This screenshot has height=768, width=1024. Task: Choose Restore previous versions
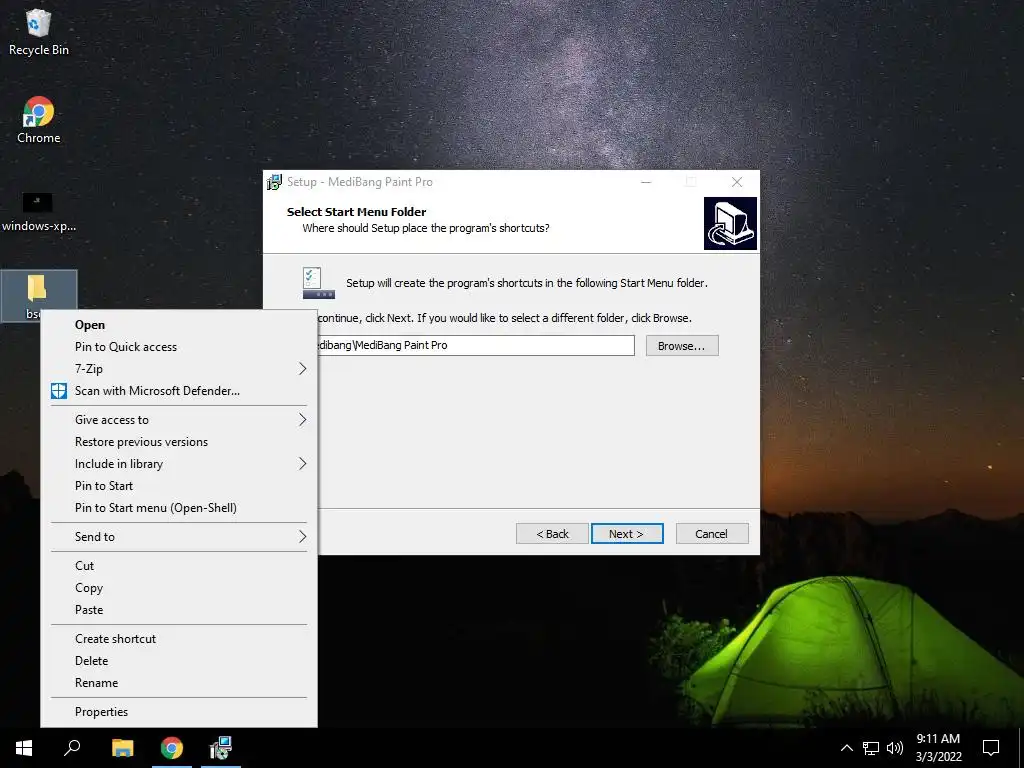(179, 442)
